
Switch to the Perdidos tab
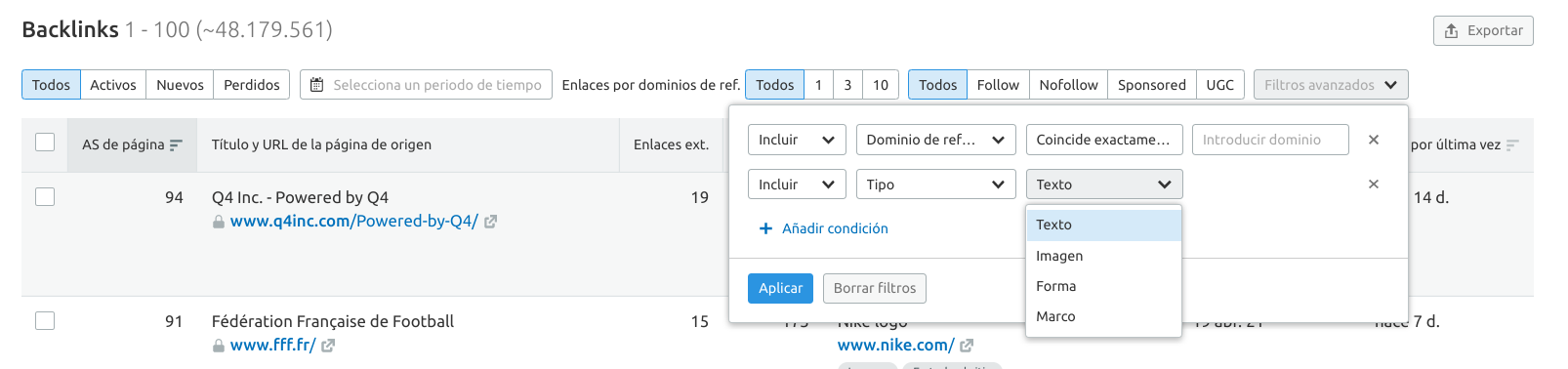252,85
